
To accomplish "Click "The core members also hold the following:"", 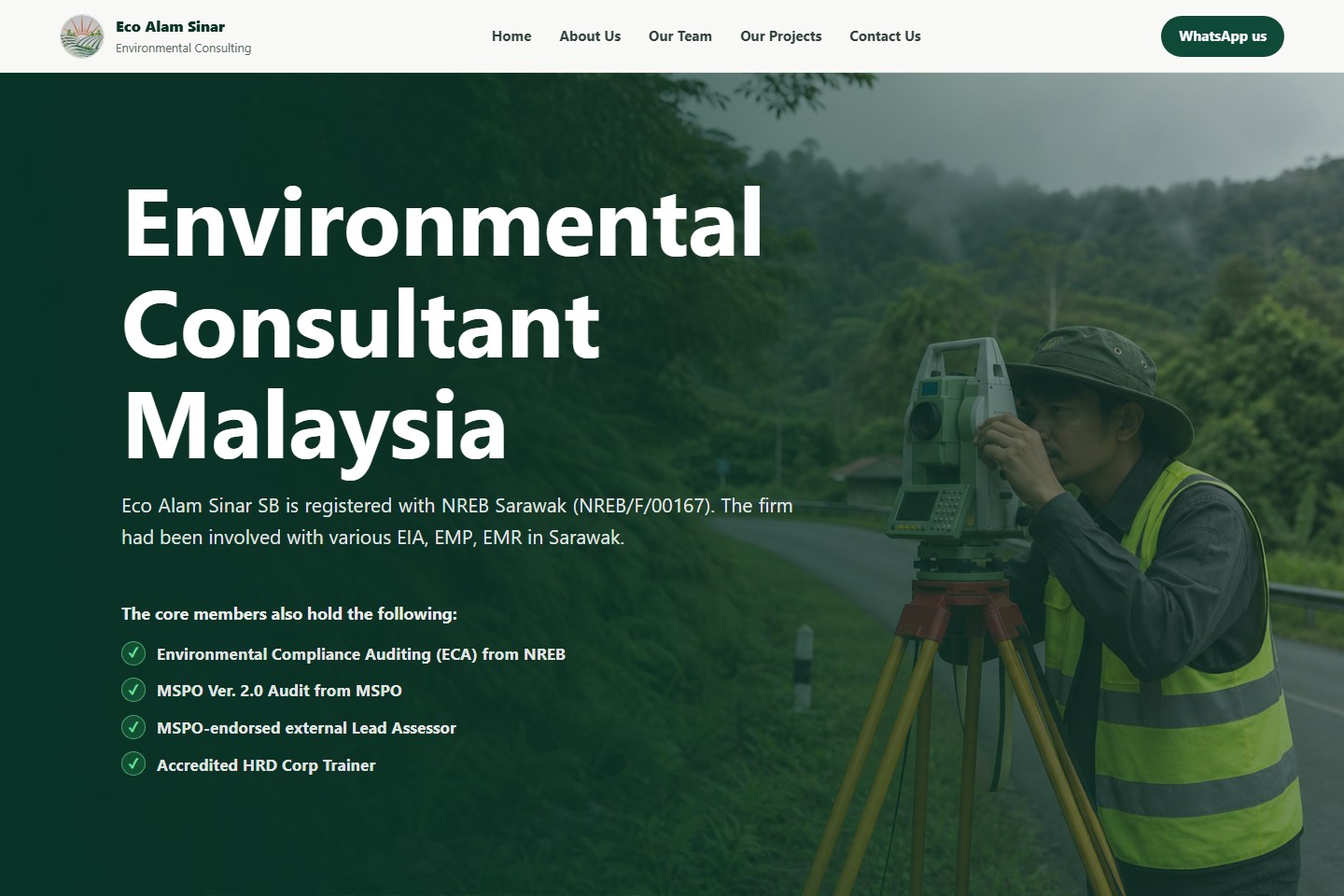I will pyautogui.click(x=289, y=614).
